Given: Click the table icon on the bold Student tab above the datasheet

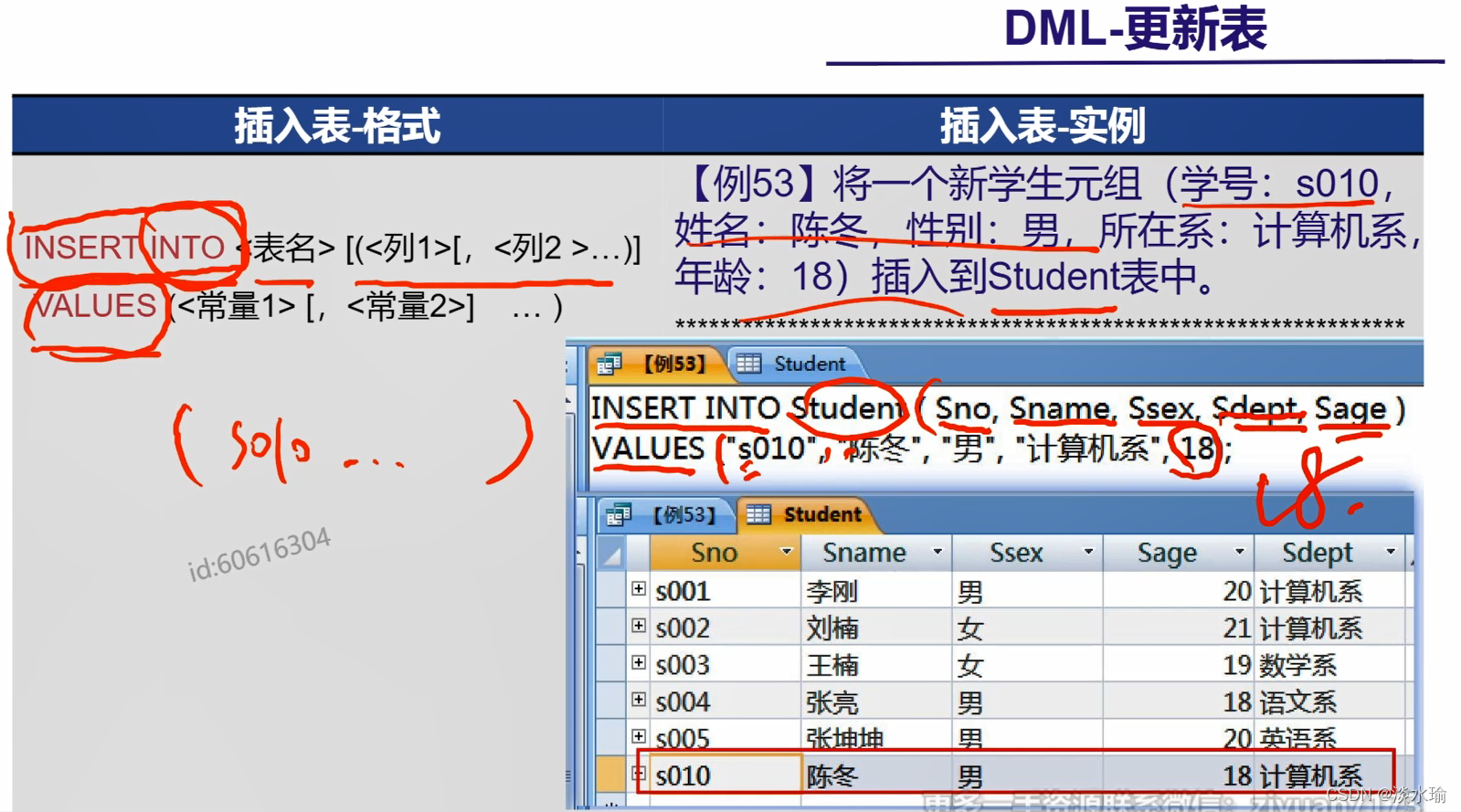Looking at the screenshot, I should [758, 514].
